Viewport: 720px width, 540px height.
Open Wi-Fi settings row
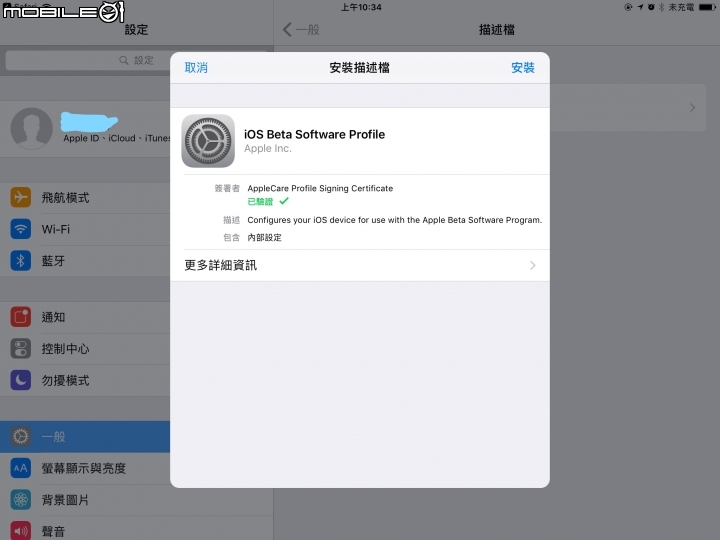(85, 229)
